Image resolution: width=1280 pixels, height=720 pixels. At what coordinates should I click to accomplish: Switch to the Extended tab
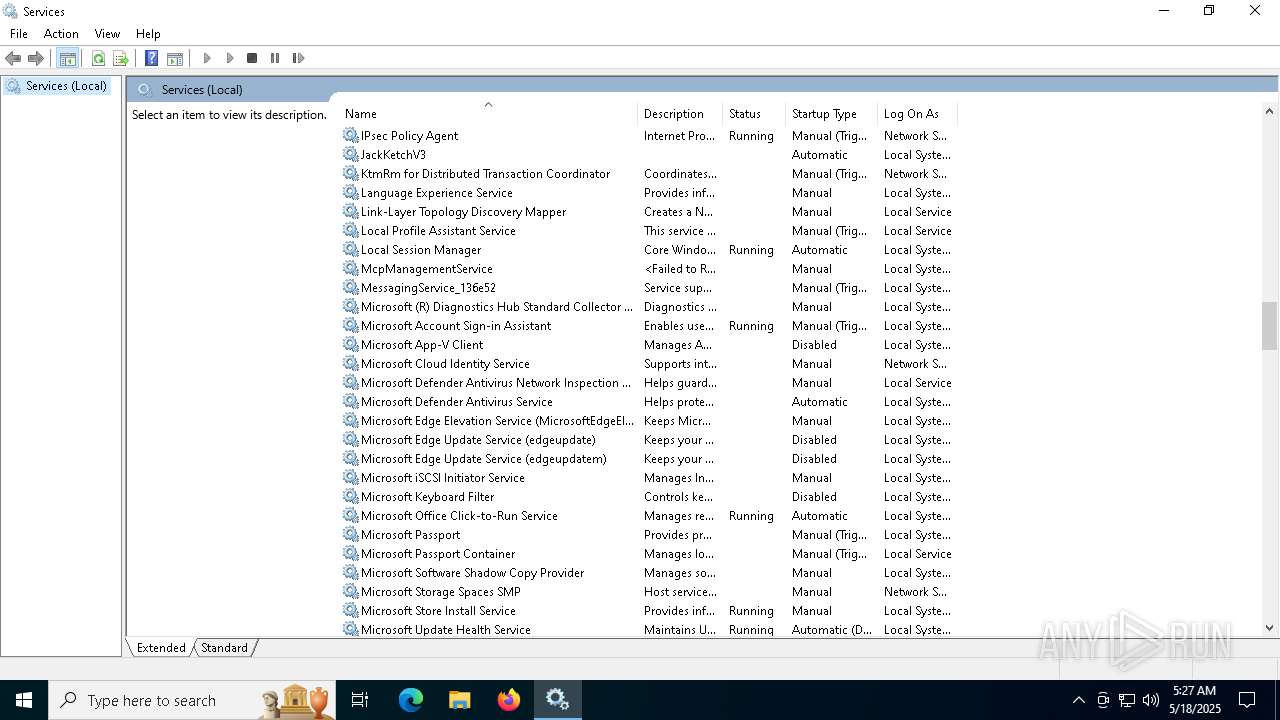161,648
